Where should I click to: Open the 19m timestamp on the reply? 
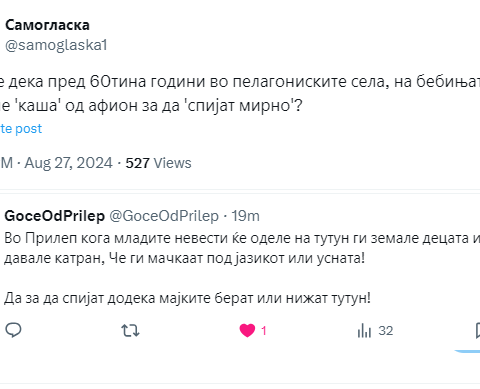tap(245, 216)
